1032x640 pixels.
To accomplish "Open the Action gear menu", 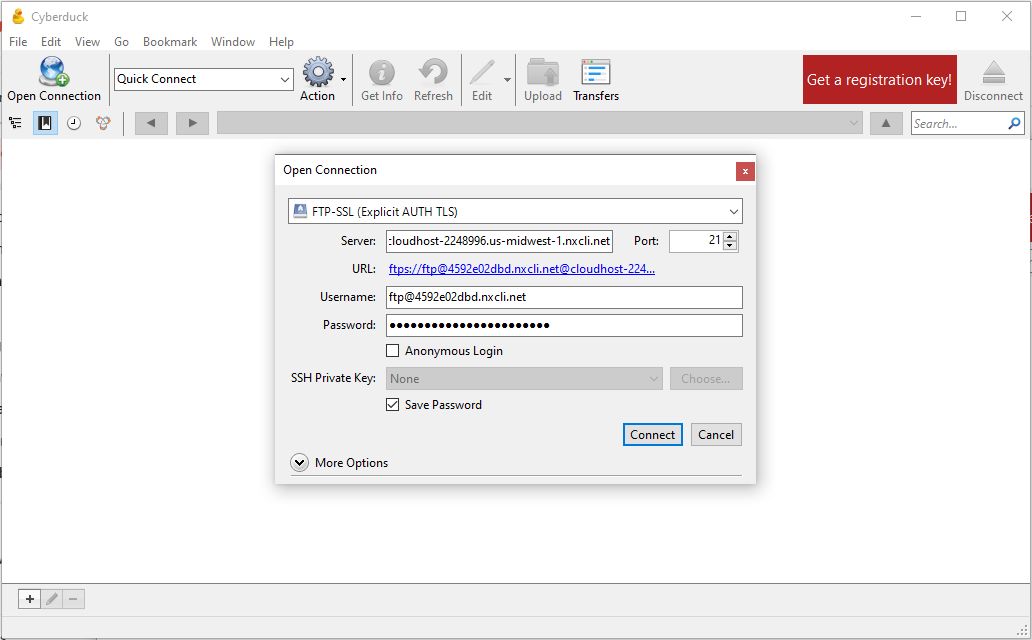I will tap(318, 72).
